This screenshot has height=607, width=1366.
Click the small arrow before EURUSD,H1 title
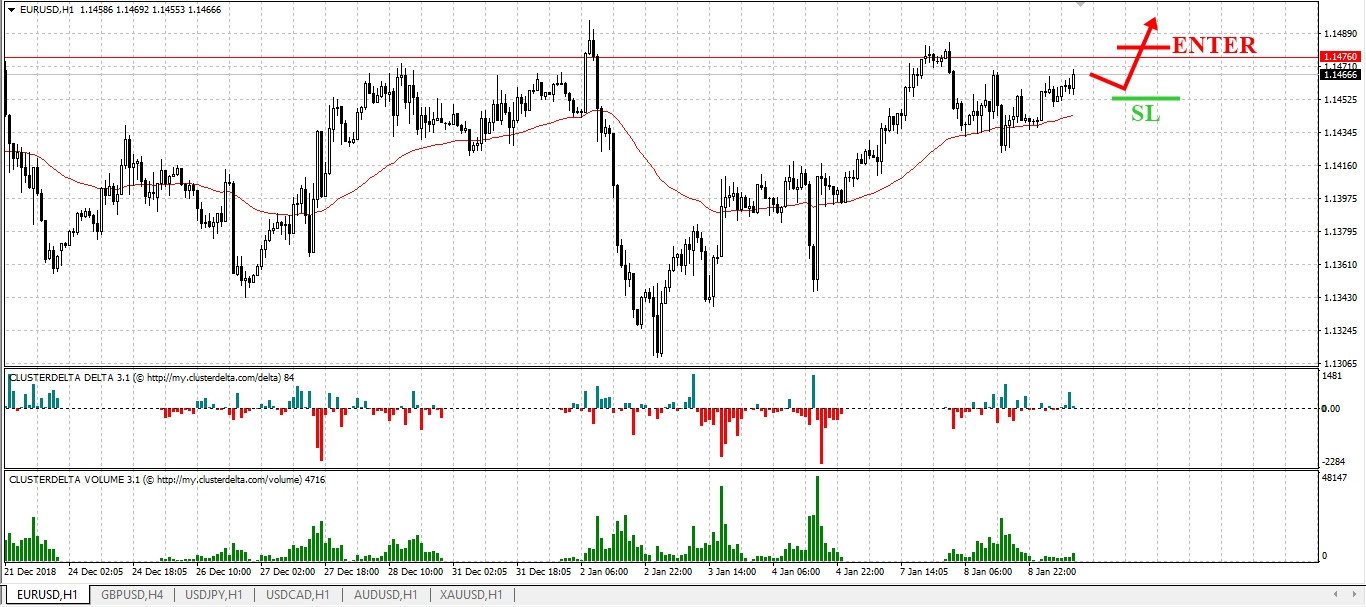11,9
